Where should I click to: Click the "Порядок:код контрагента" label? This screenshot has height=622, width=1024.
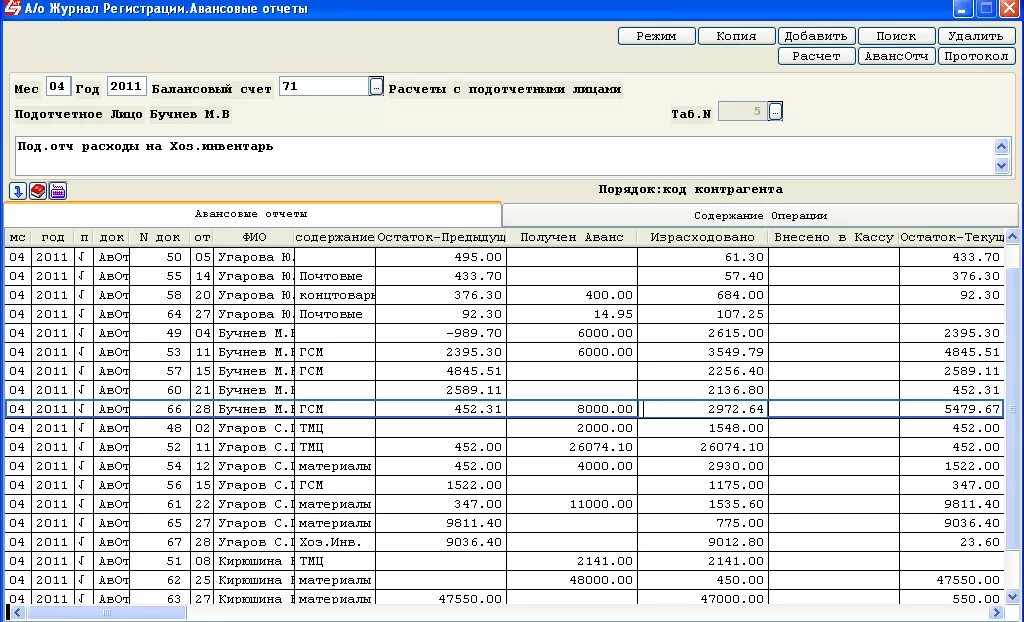click(x=690, y=189)
